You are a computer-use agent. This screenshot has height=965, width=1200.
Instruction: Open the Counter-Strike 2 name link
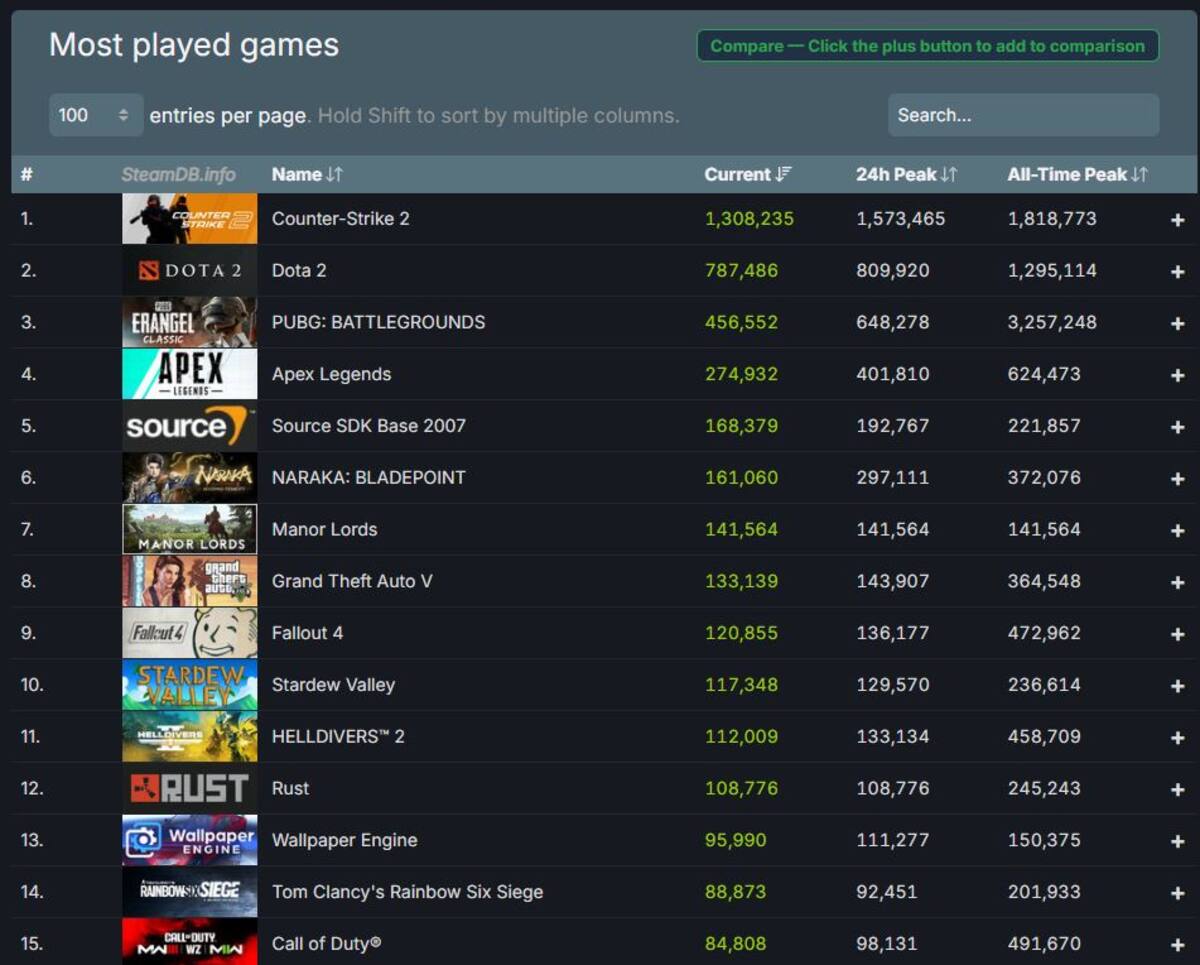click(x=341, y=219)
